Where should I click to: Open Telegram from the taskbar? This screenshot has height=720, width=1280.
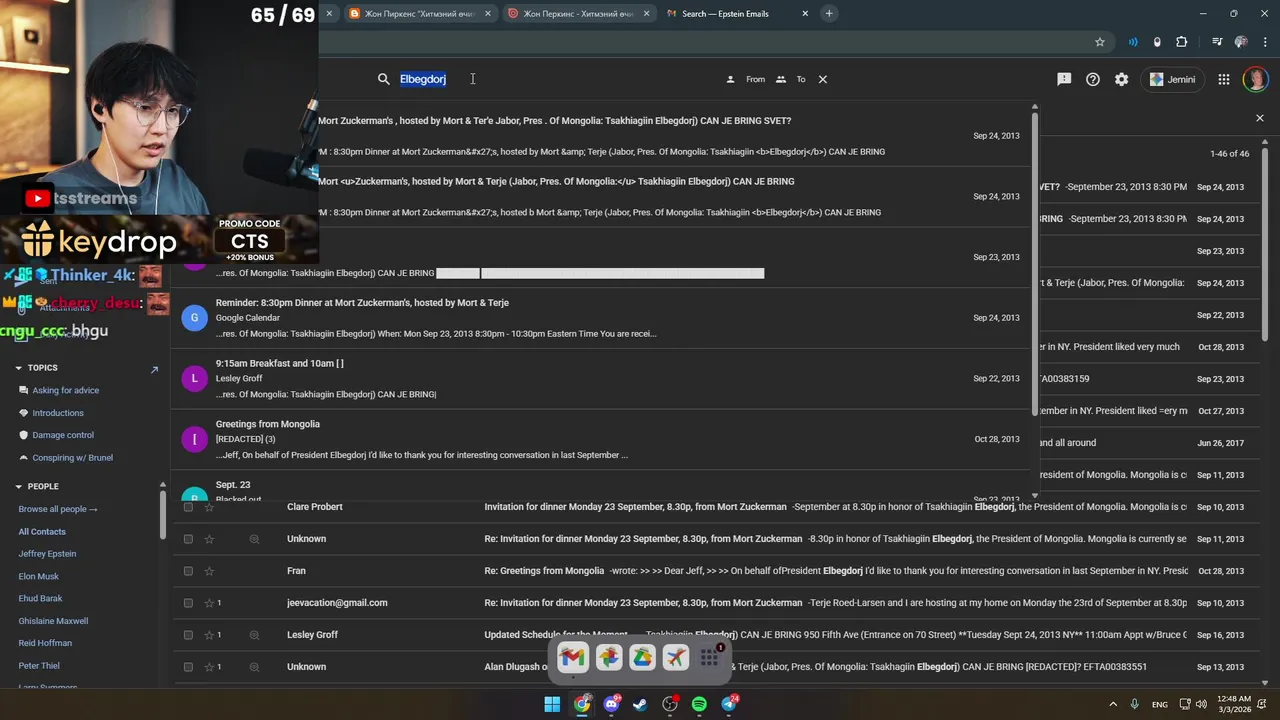[x=729, y=705]
